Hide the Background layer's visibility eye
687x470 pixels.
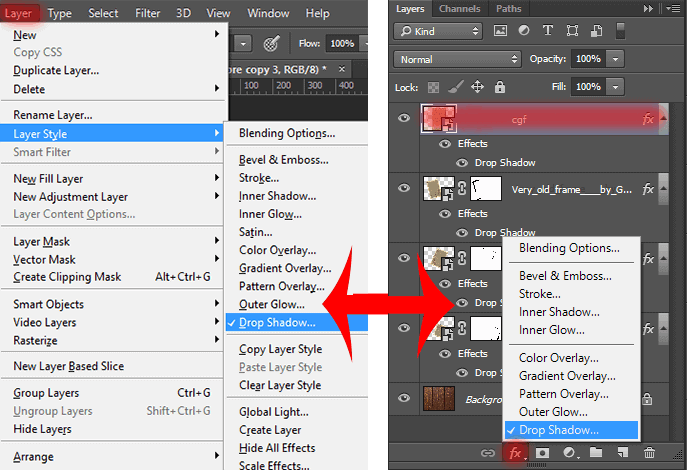pos(404,398)
